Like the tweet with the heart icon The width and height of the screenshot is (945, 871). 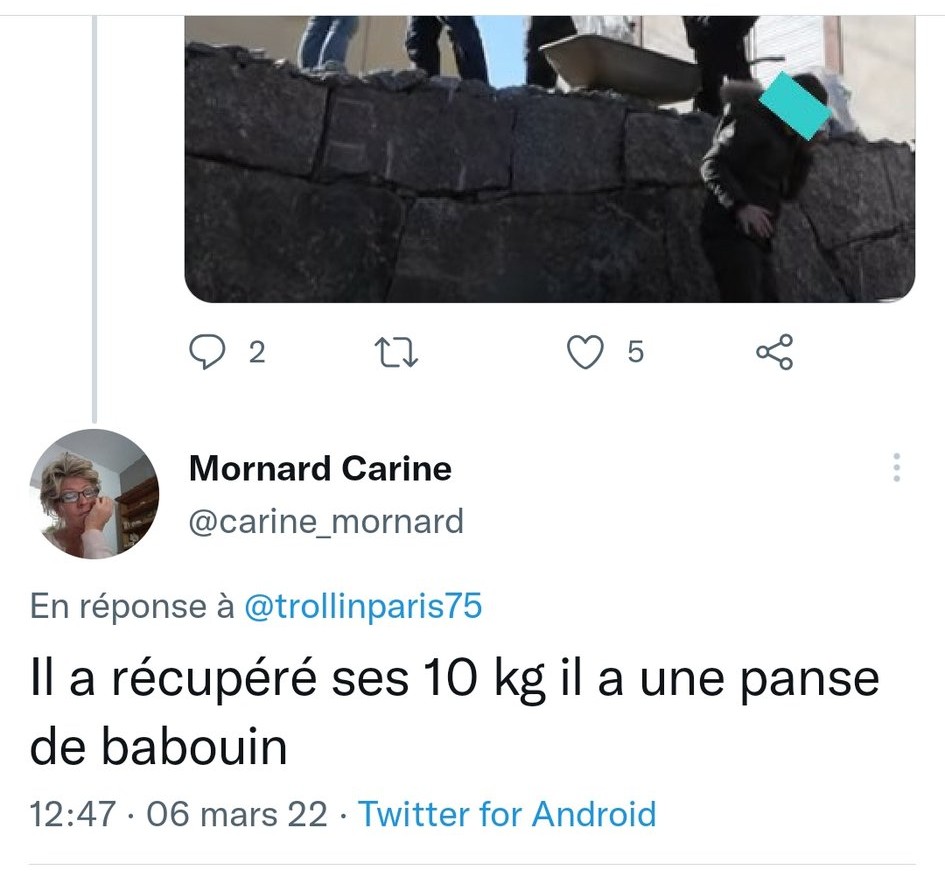pos(586,352)
